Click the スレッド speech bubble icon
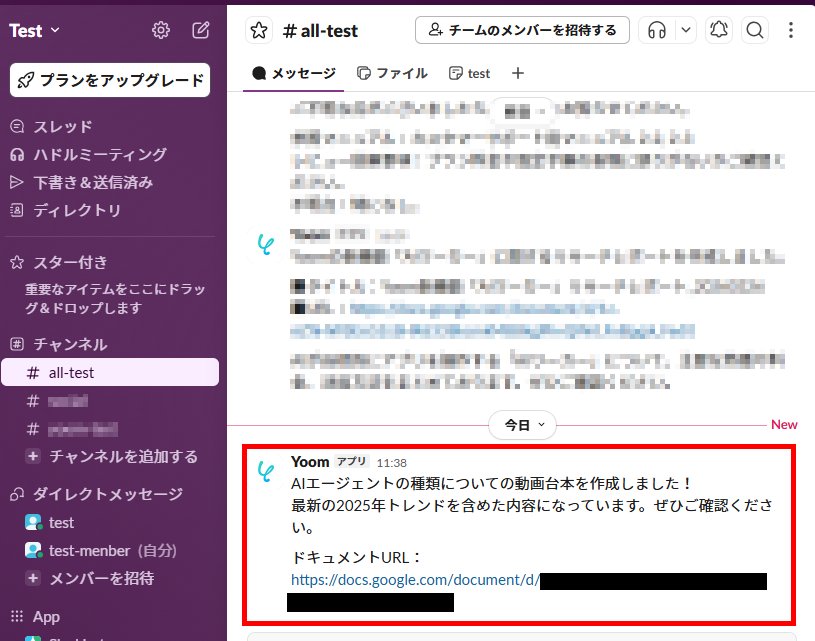 coord(17,126)
